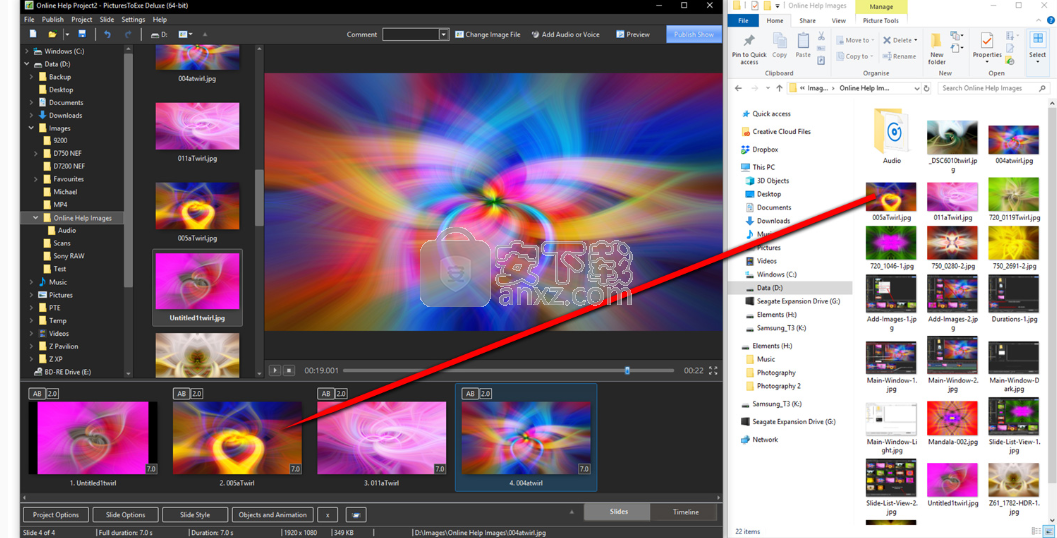Switch to Slides view
The image size is (1057, 538).
[618, 512]
